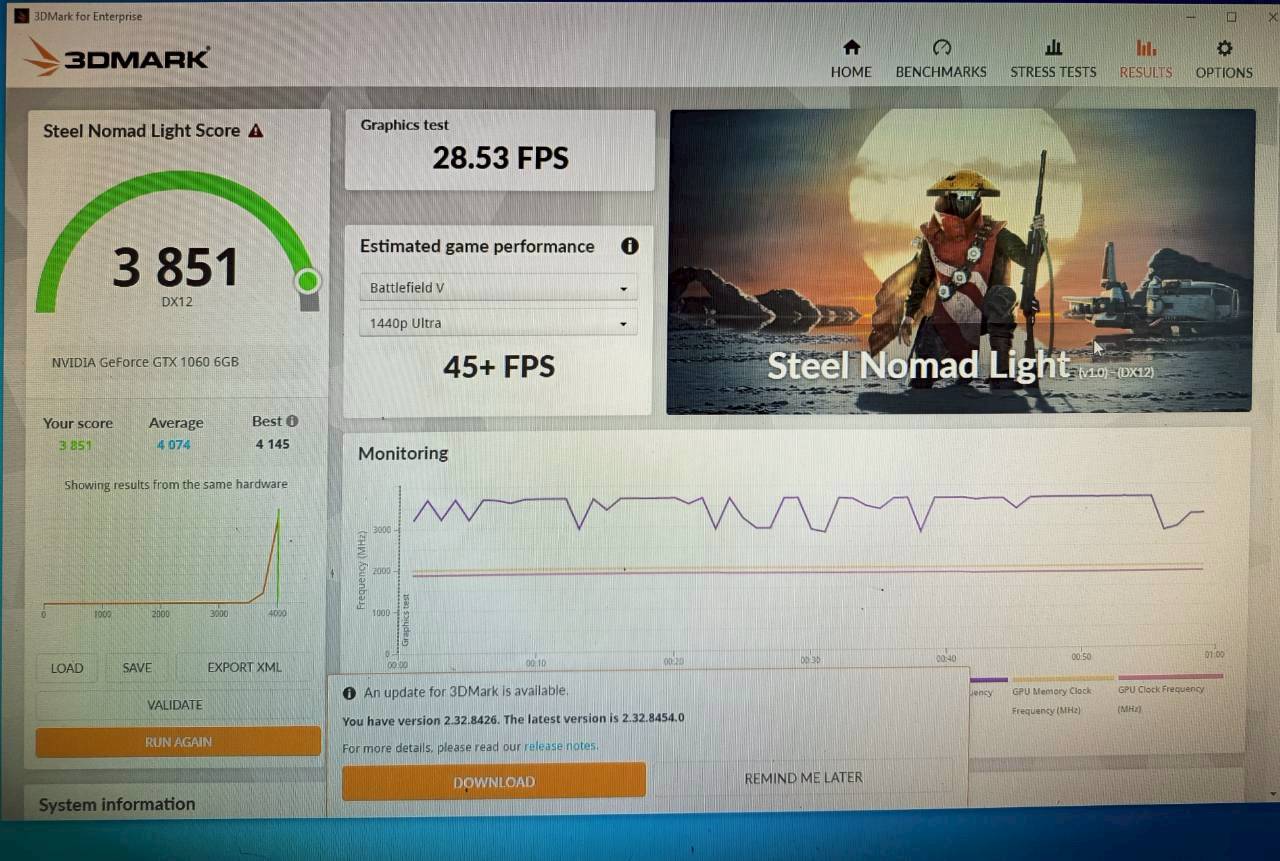Expand the System information section
This screenshot has width=1280, height=861.
click(115, 804)
